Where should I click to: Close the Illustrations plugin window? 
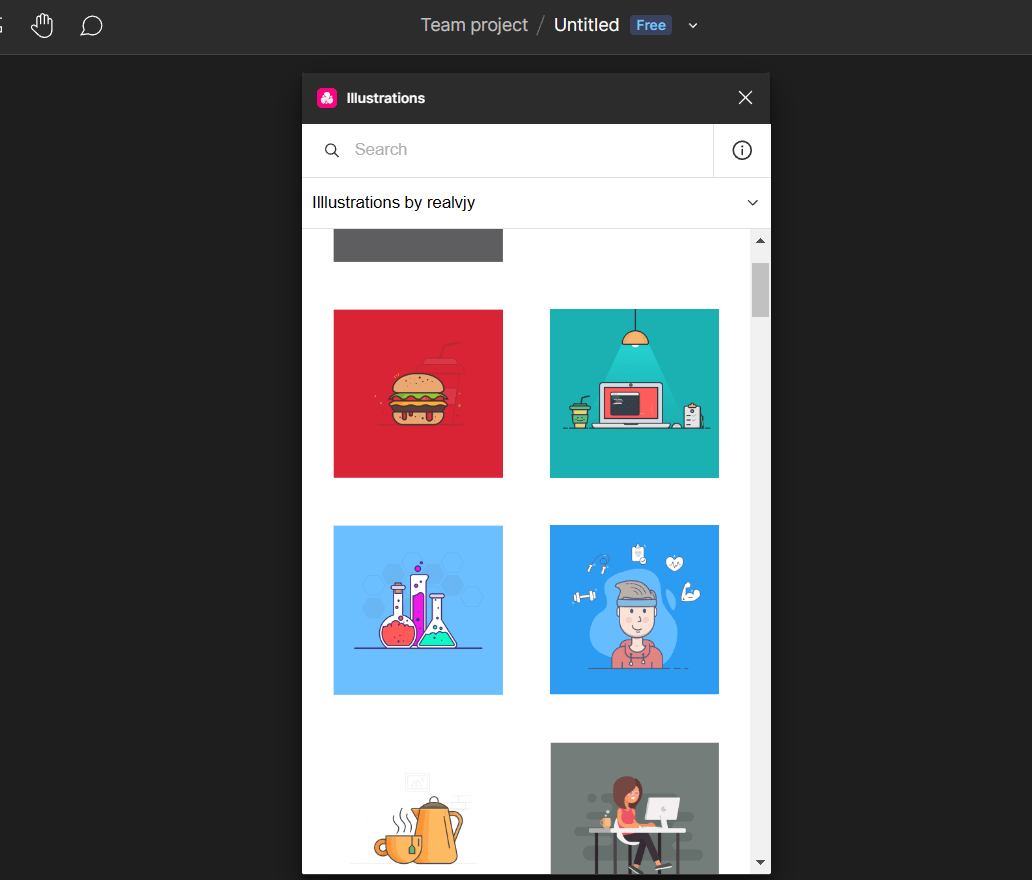745,97
